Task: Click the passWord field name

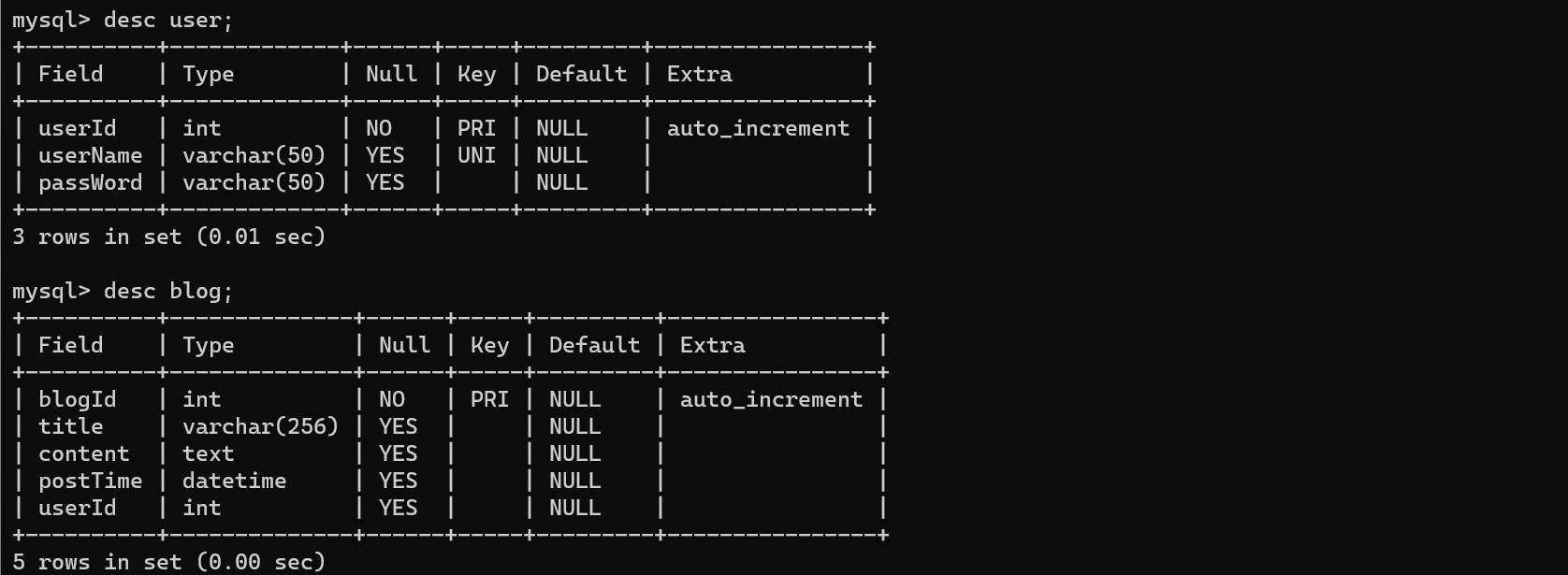Action: click(91, 182)
